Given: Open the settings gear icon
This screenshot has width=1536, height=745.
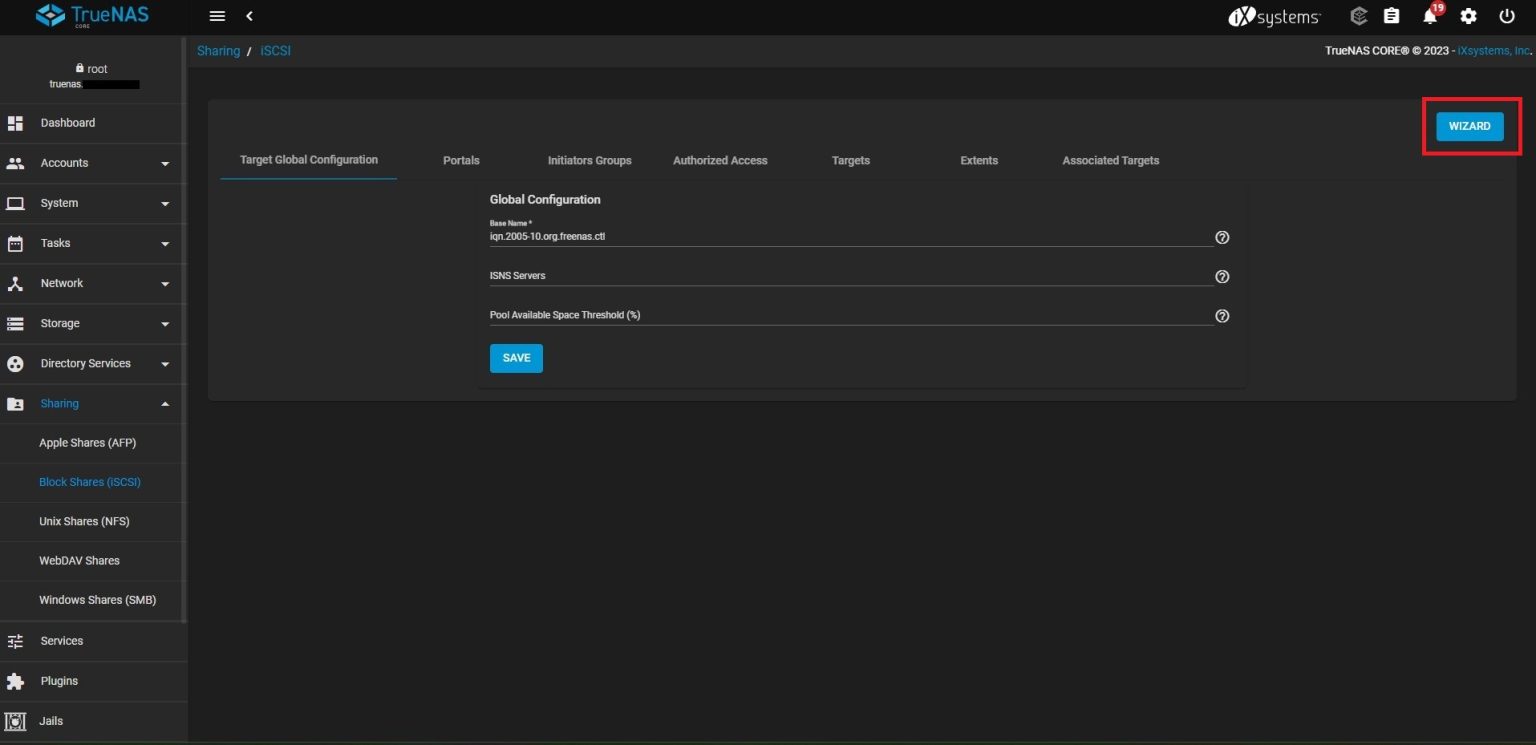Looking at the screenshot, I should pos(1468,16).
